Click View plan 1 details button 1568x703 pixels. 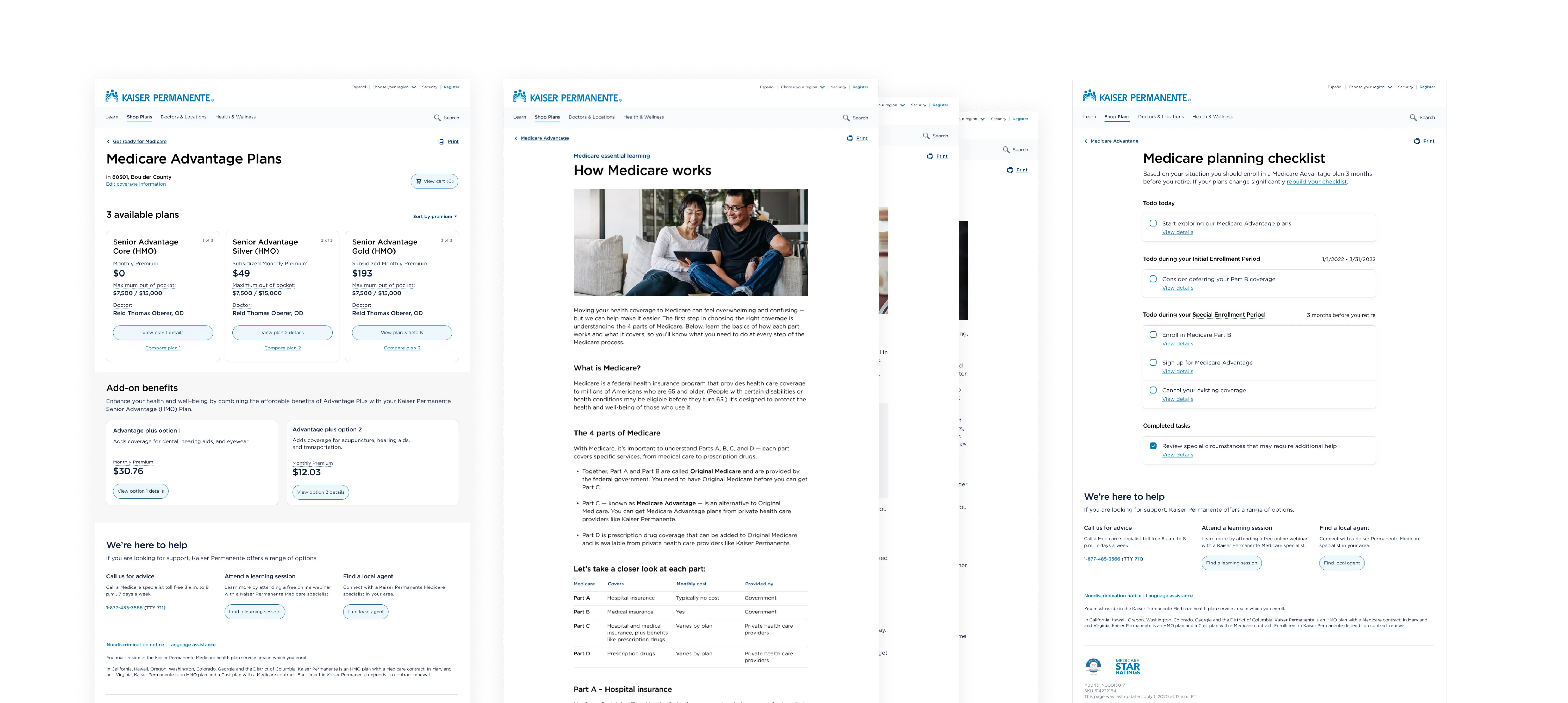coord(163,332)
